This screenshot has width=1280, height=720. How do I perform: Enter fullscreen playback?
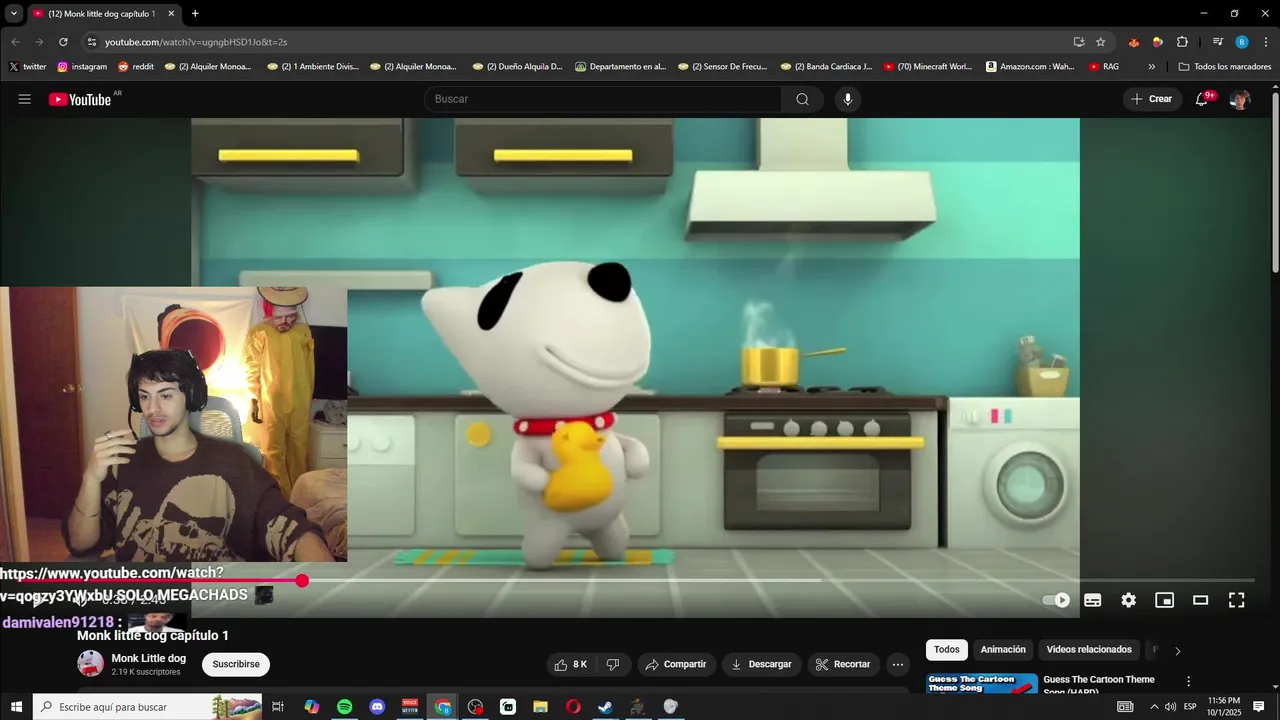(x=1236, y=600)
